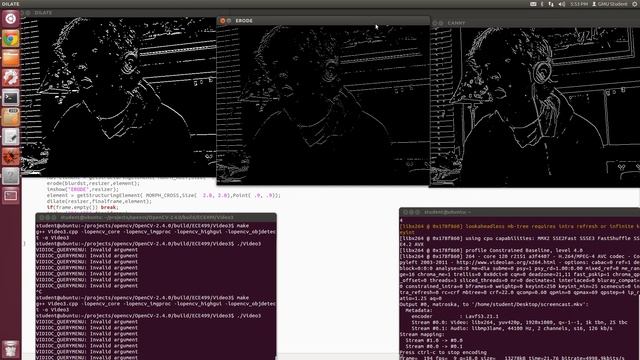Click the getStructuringElement MORPH_CROSS code line
This screenshot has width=640, height=360.
(163, 196)
